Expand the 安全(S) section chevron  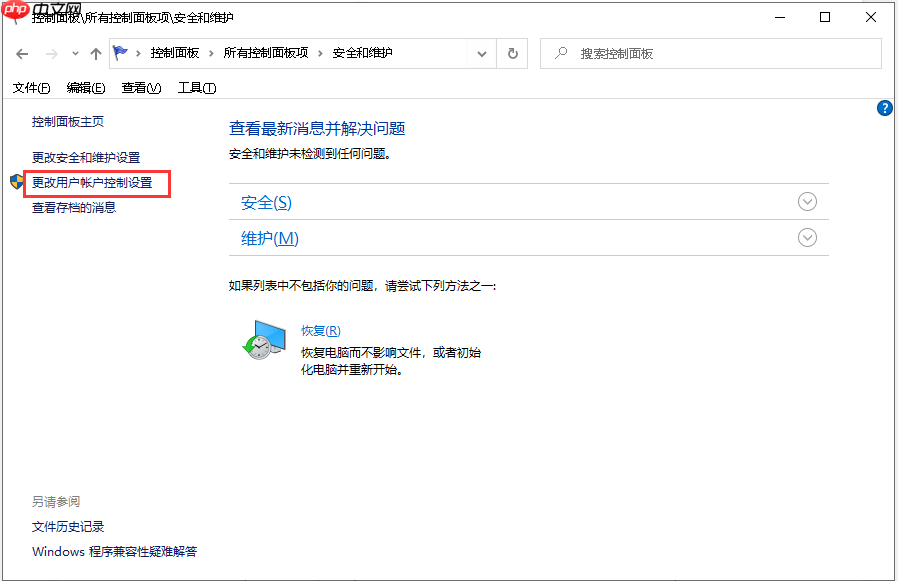point(806,201)
